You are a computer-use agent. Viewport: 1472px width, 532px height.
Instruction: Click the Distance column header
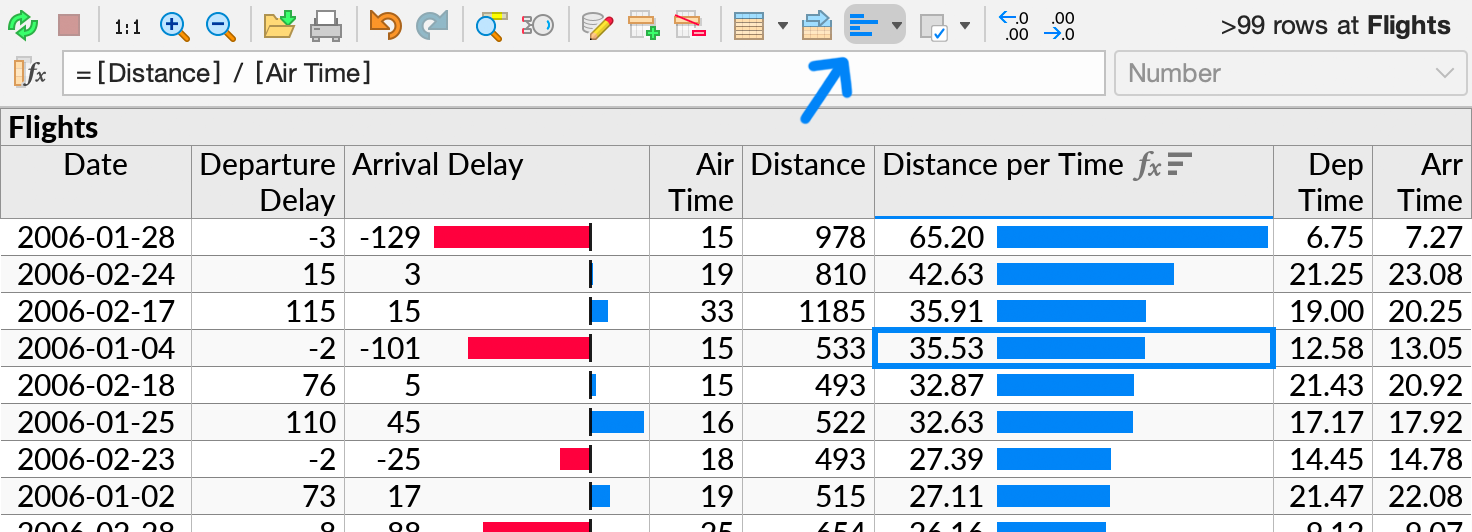808,182
